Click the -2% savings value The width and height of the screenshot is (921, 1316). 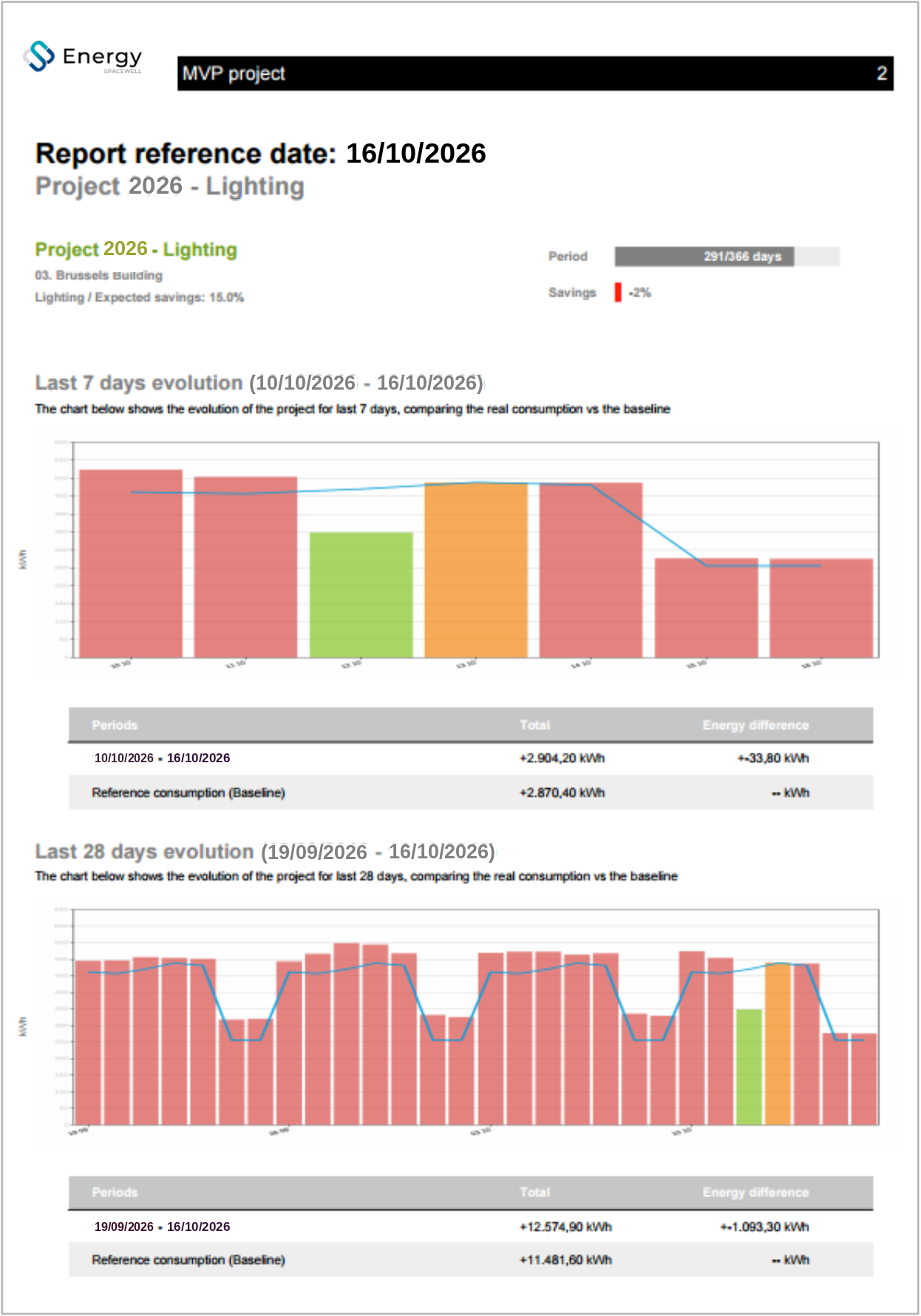(640, 293)
